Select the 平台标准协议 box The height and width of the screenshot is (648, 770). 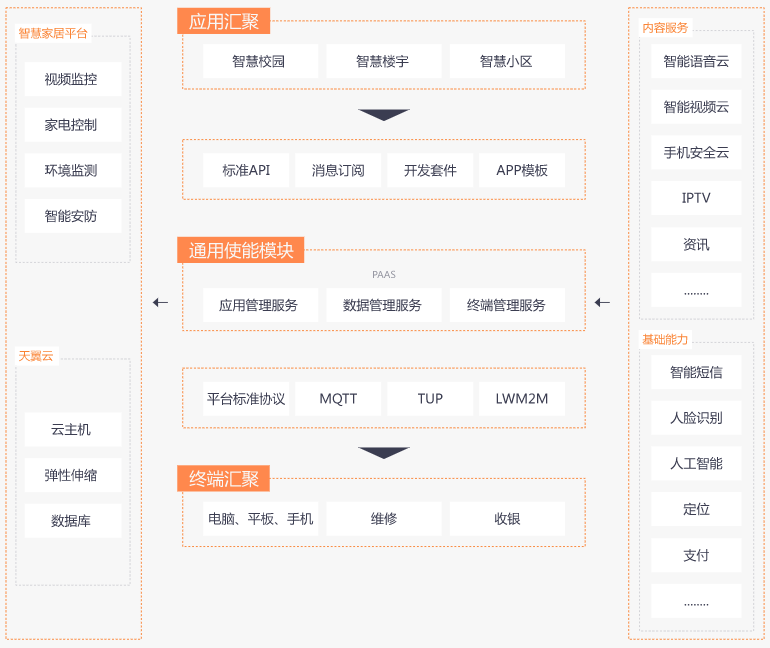(x=246, y=399)
